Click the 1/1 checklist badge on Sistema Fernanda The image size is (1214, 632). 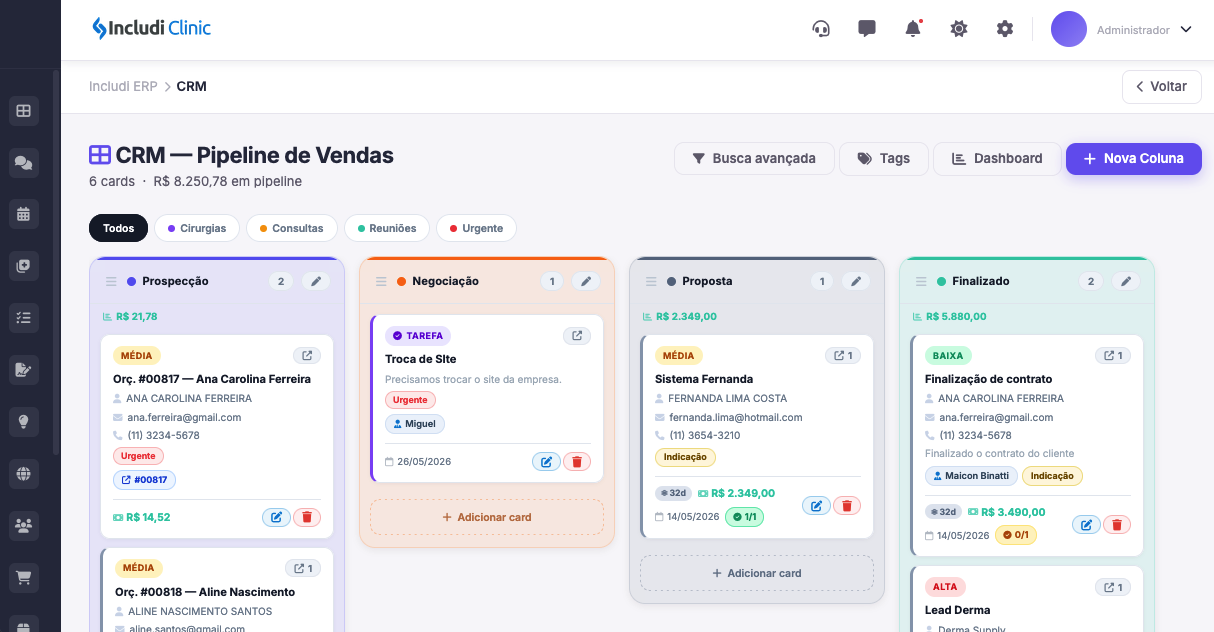tap(744, 517)
